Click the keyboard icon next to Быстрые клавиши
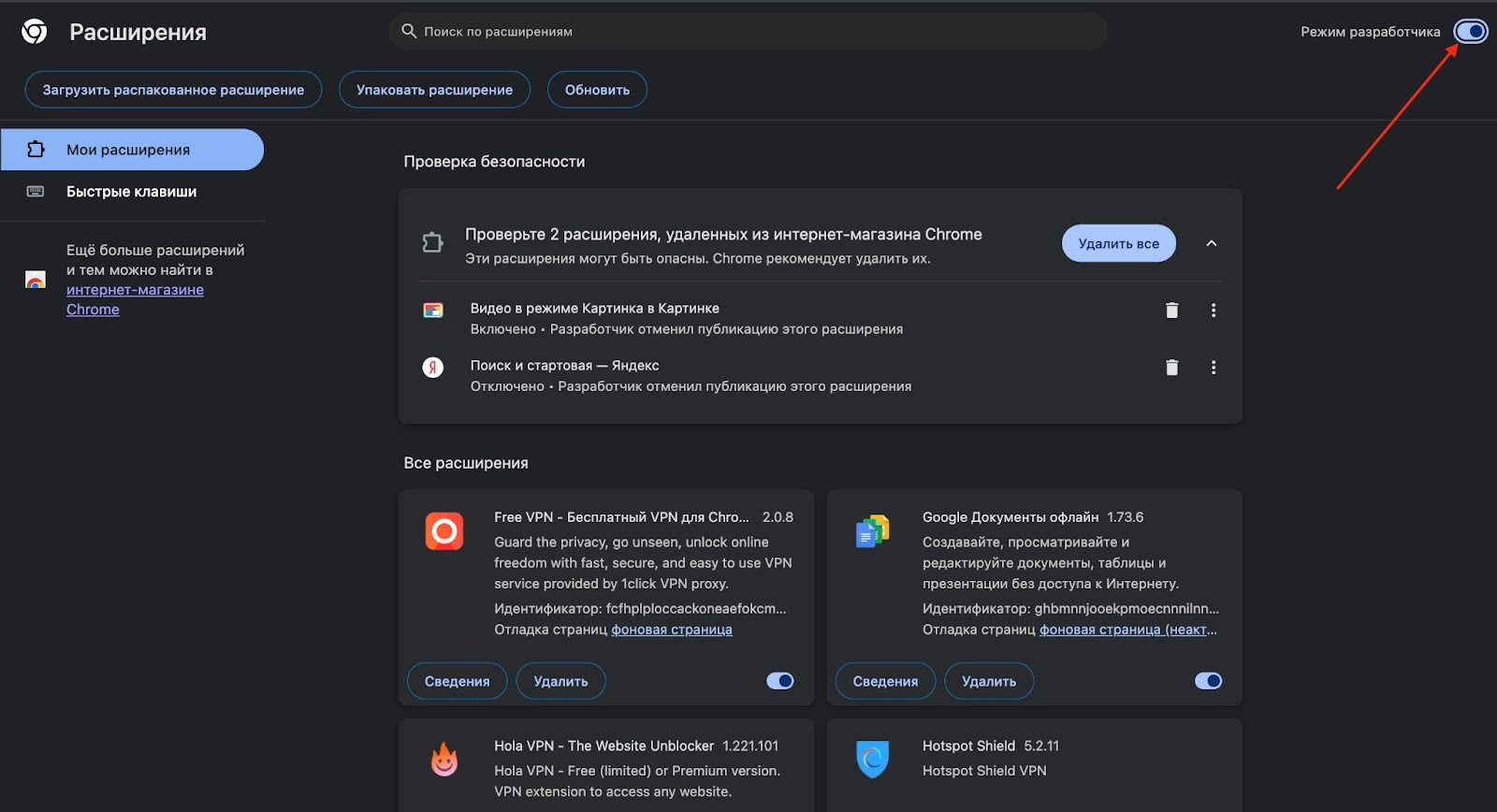1497x812 pixels. (x=36, y=192)
